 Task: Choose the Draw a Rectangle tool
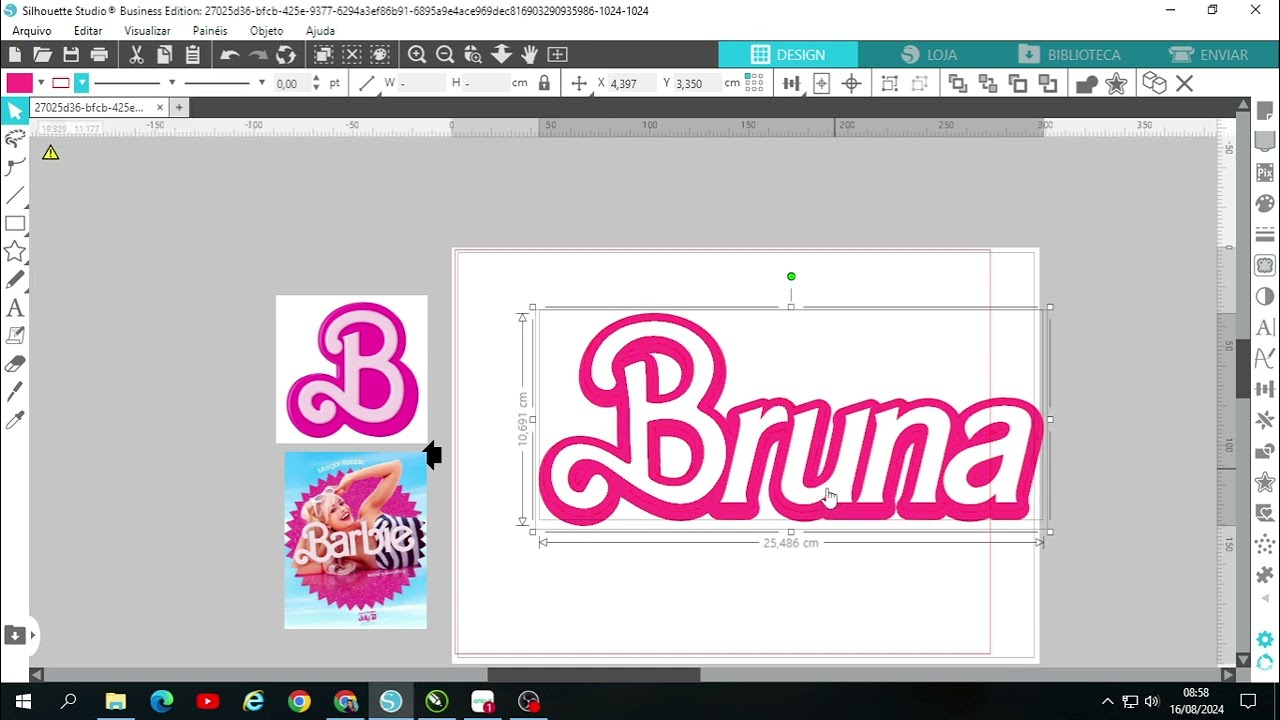[x=15, y=223]
